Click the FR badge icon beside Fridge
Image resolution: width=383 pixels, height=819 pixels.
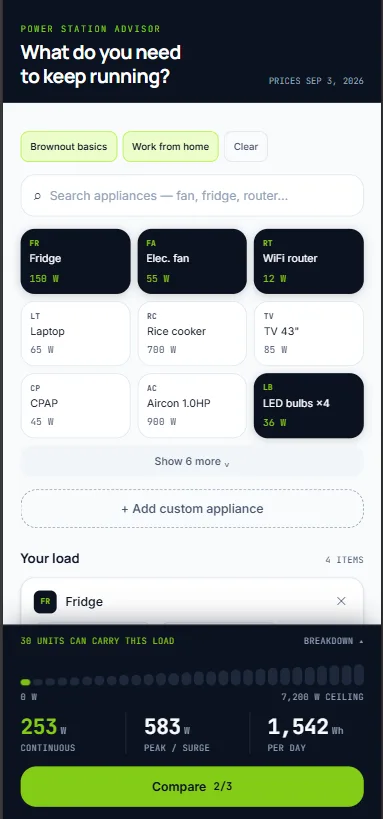tap(45, 601)
